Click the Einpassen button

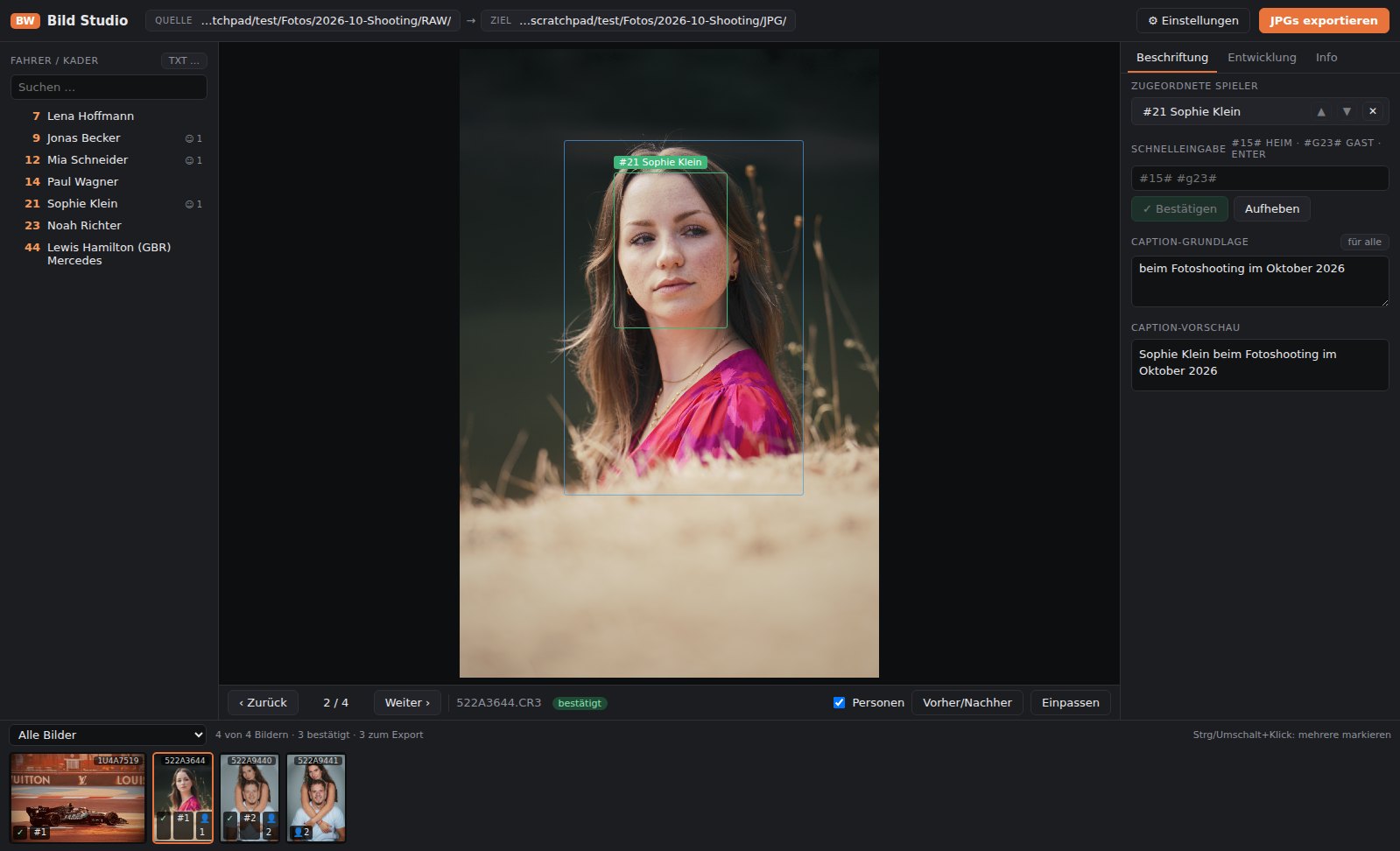coord(1070,702)
